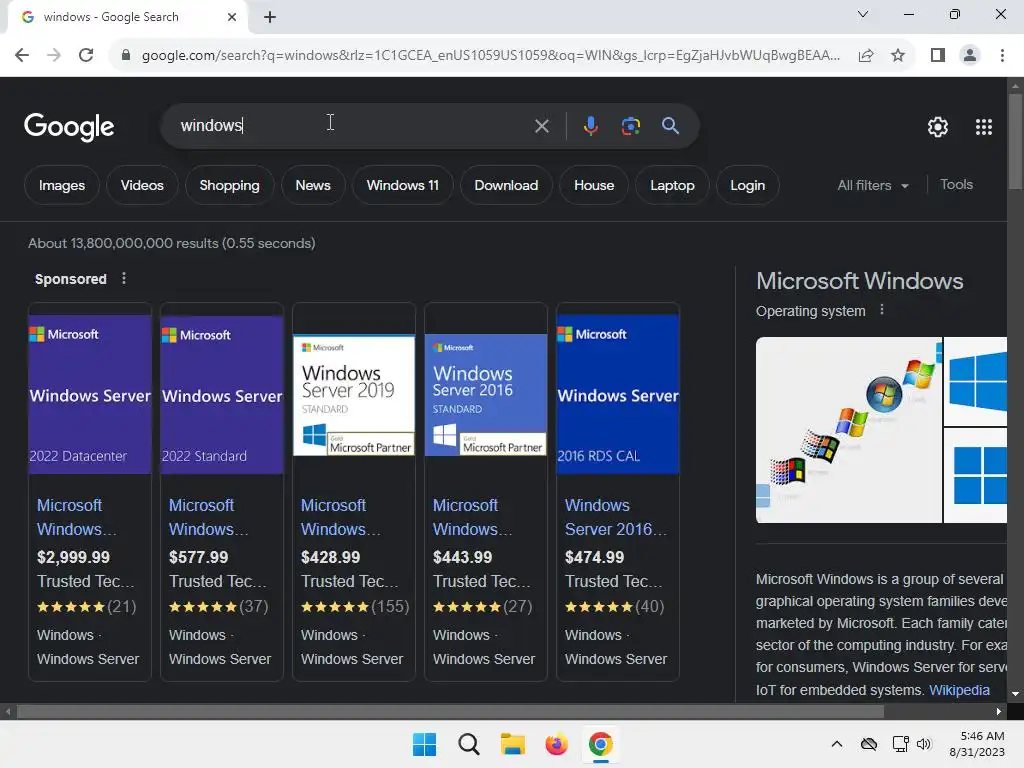Click the horizontal scrollbar right arrow
Viewport: 1024px width, 768px height.
999,711
